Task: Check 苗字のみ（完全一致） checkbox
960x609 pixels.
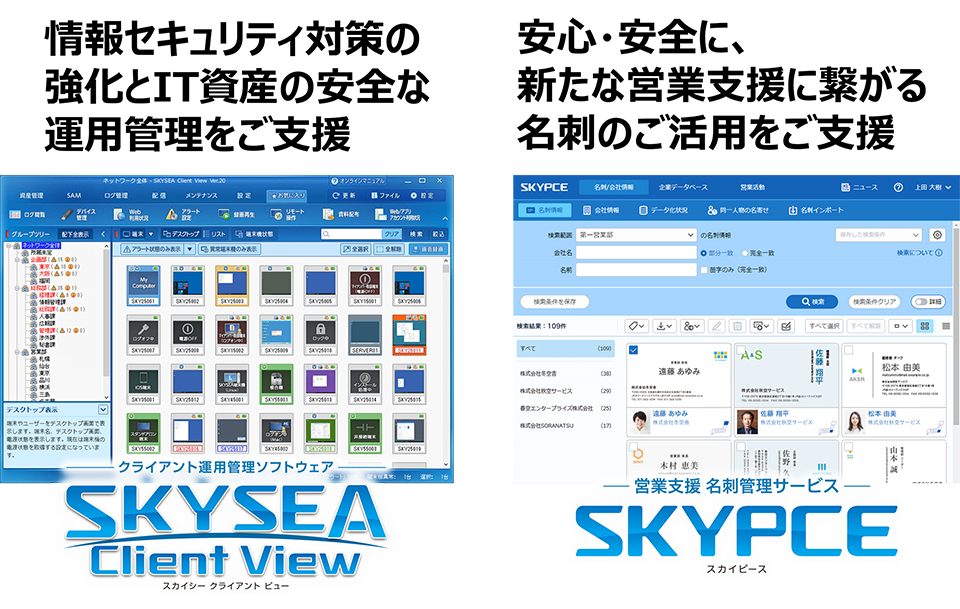Action: (704, 270)
